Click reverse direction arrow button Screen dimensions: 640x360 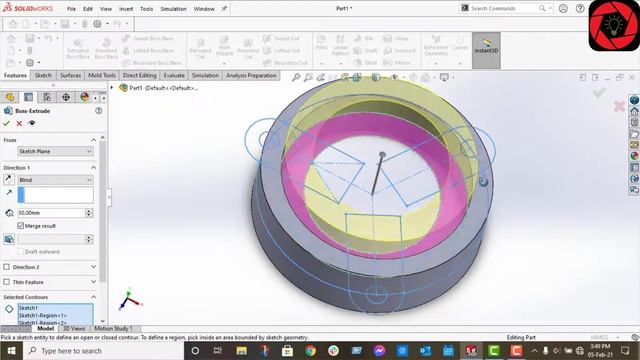(x=9, y=179)
